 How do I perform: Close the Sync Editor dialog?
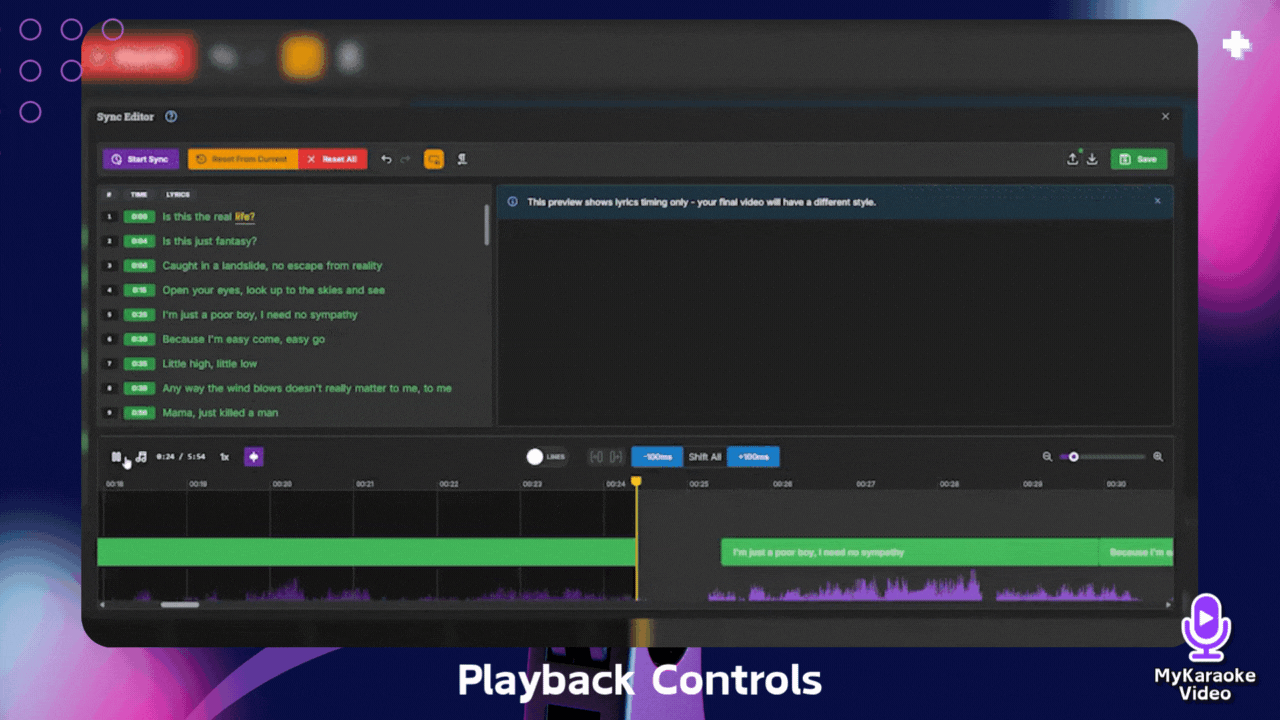(1165, 116)
